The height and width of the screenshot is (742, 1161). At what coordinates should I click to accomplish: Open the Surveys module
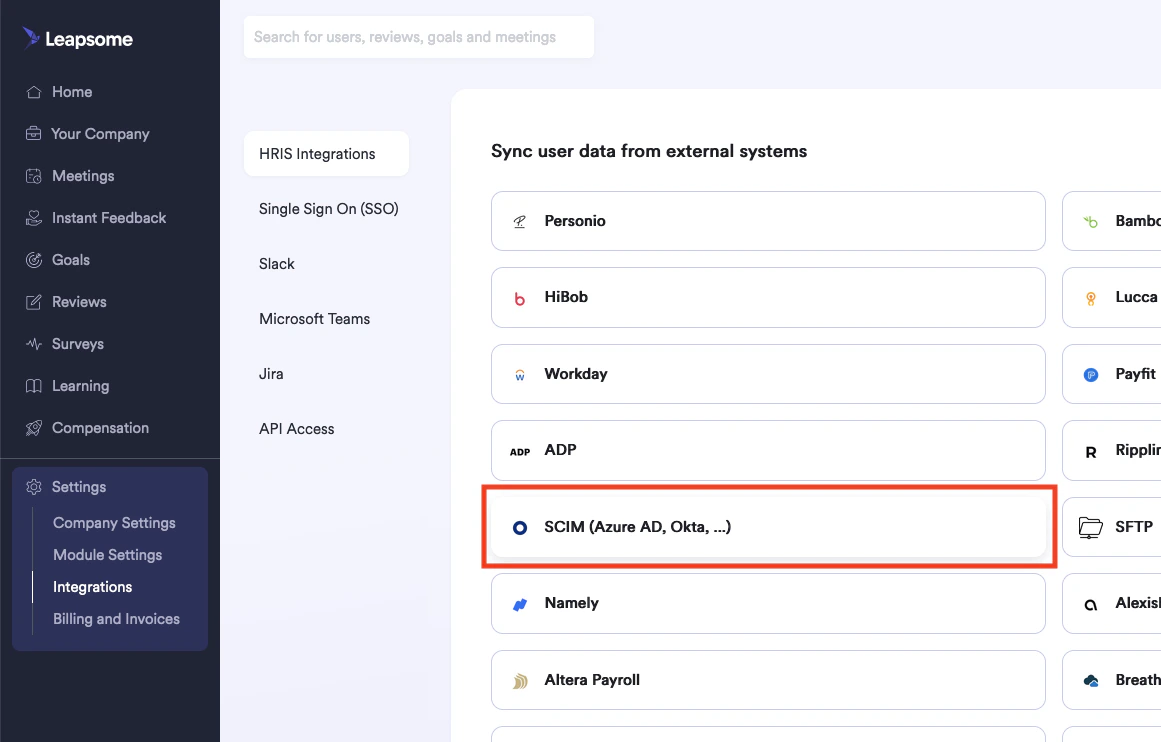(x=77, y=344)
